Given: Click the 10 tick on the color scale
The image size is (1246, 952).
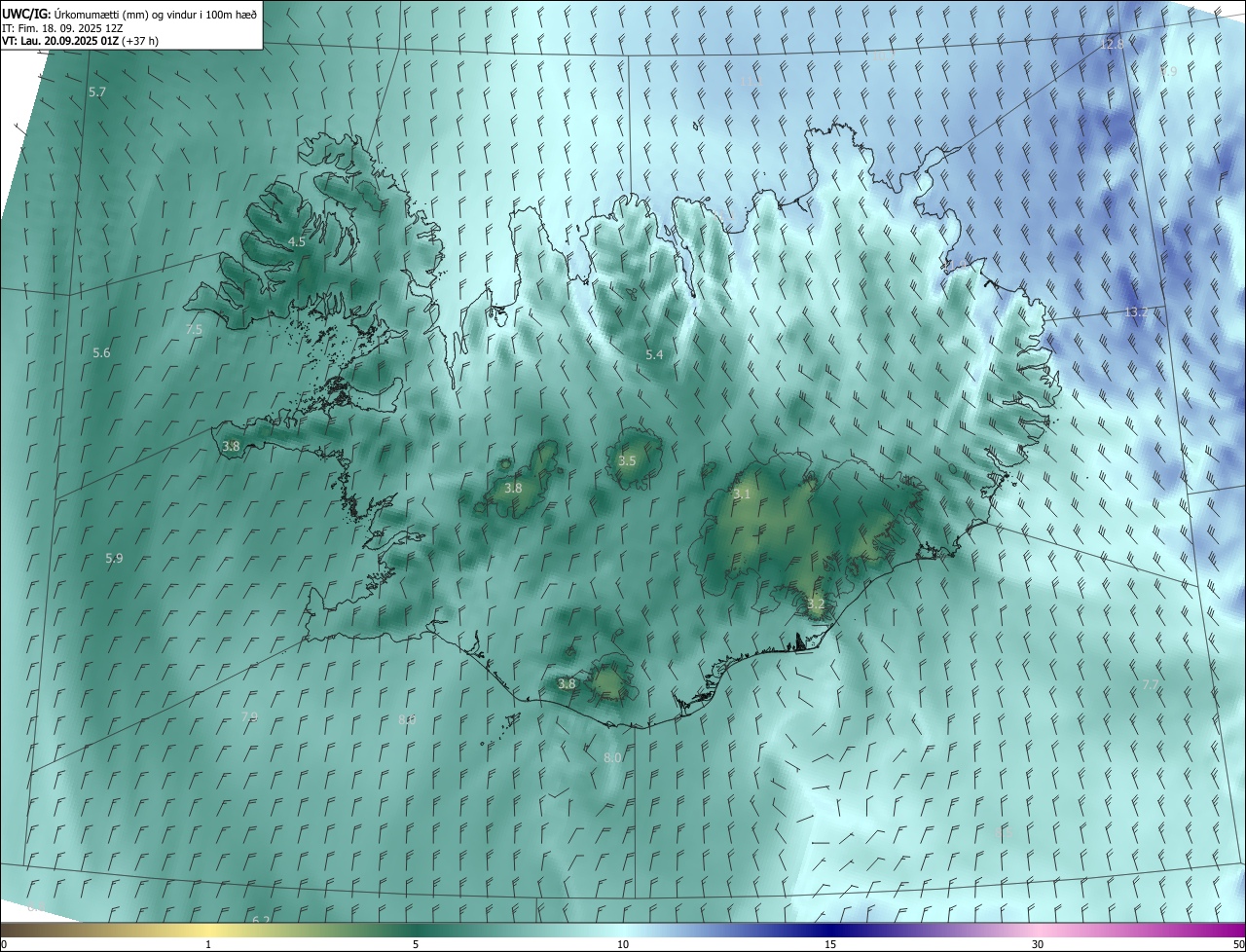Looking at the screenshot, I should coord(623,944).
